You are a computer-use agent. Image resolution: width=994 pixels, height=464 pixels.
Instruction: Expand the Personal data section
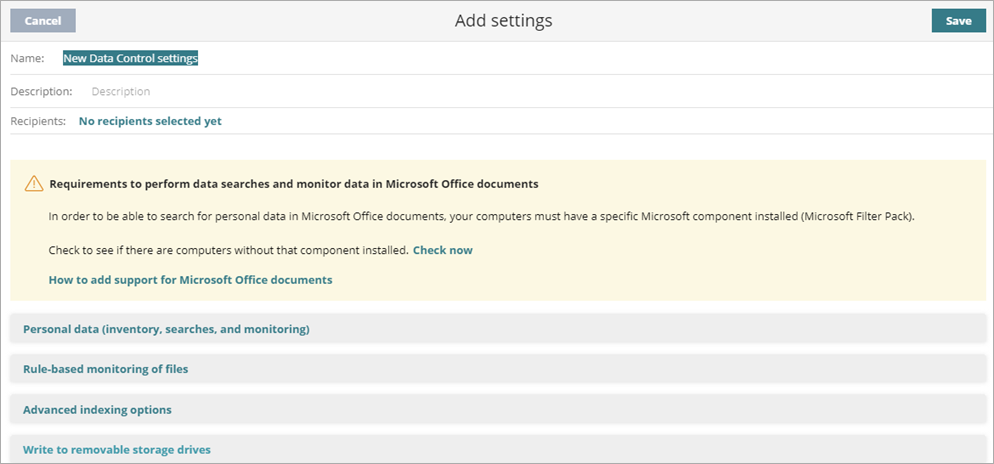166,329
